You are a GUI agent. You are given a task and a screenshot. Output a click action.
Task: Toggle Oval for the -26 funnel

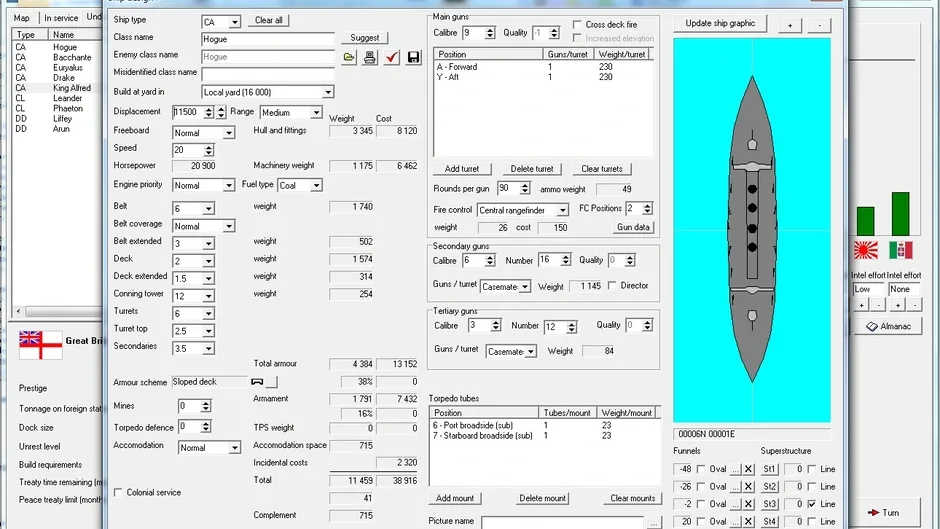click(x=701, y=486)
